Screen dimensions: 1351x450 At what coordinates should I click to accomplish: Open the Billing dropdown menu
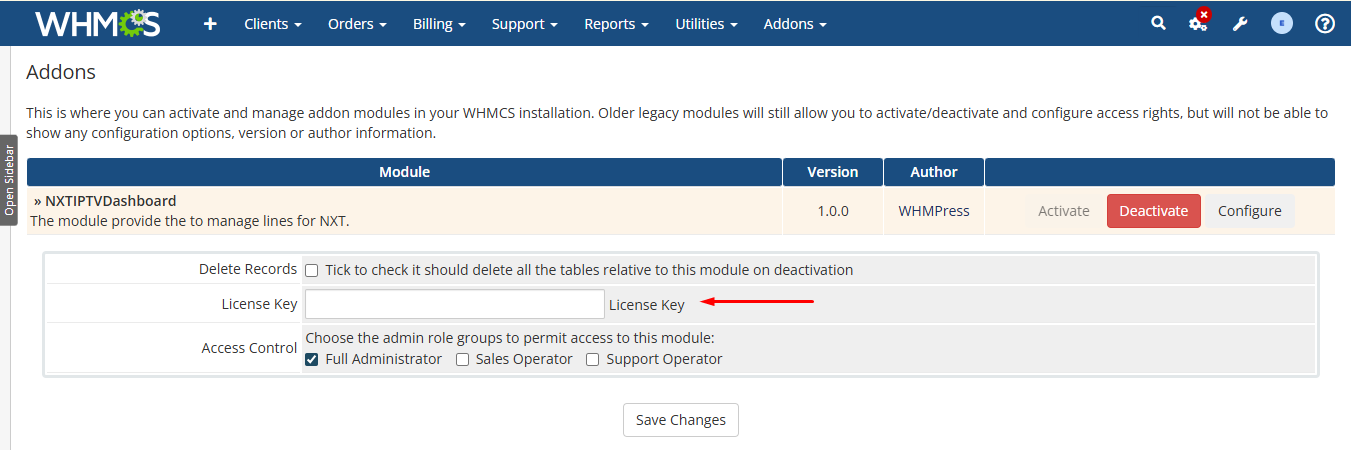pyautogui.click(x=439, y=24)
